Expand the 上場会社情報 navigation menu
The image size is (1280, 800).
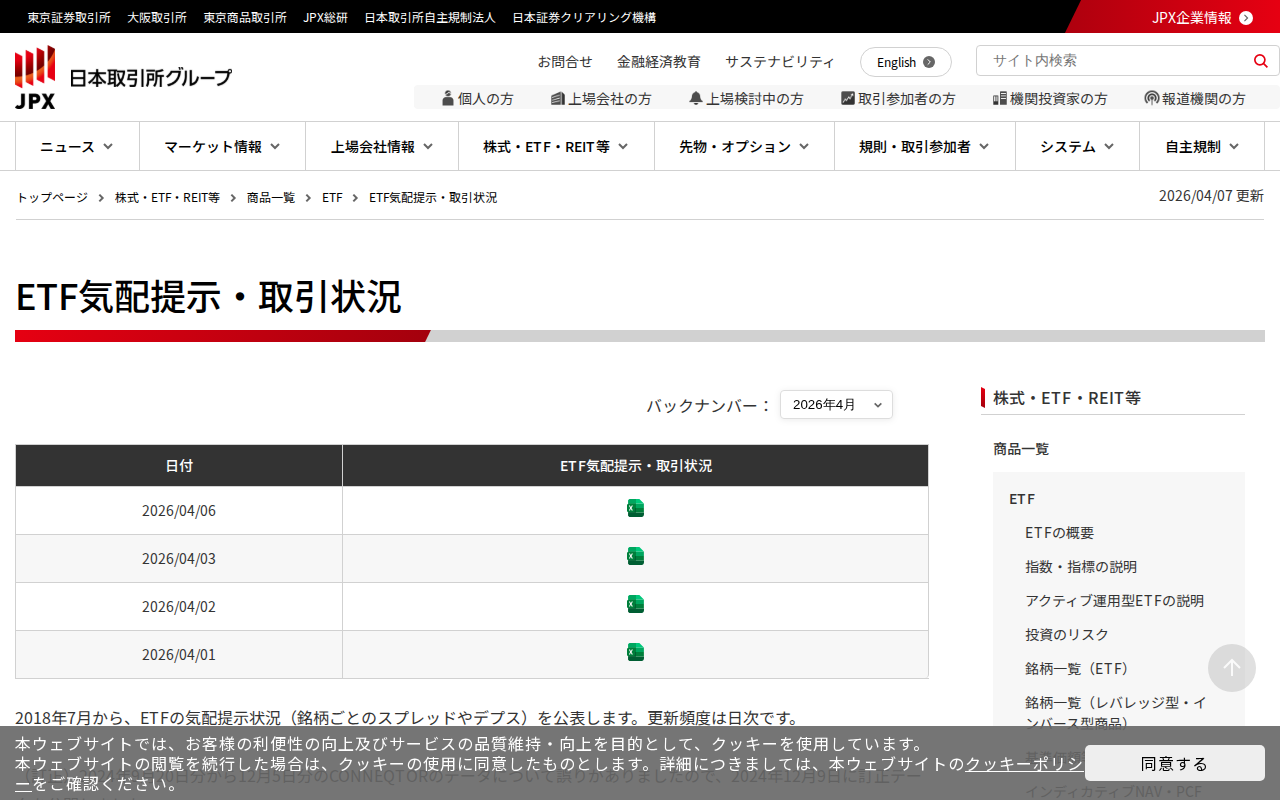coord(382,146)
